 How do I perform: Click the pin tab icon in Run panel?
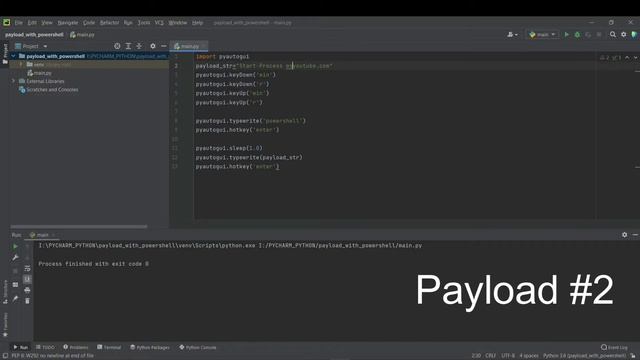tap(15, 299)
